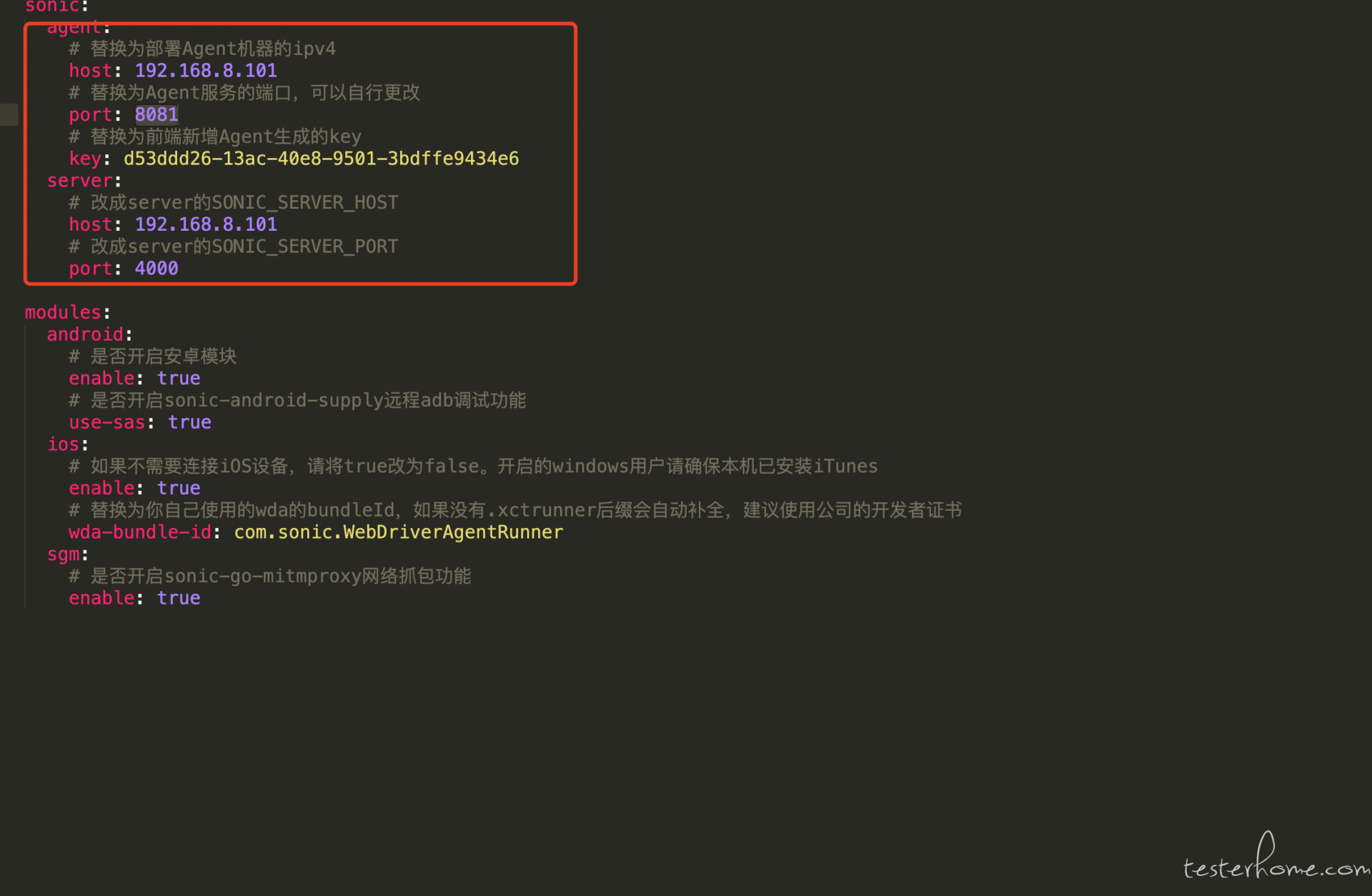1372x896 pixels.
Task: Select the agent port value 8081
Action: (156, 114)
